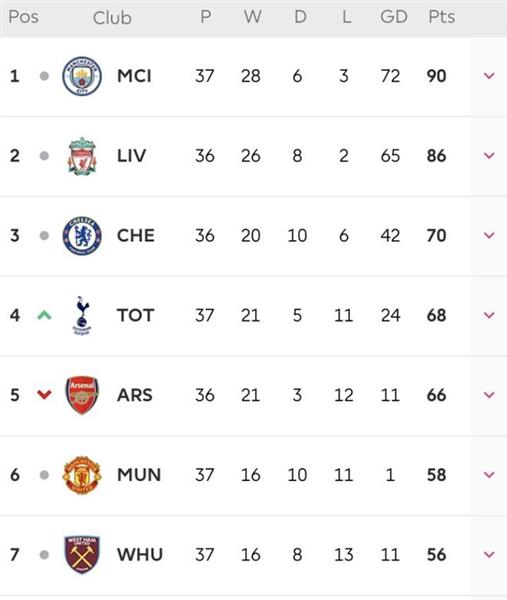Click the Club column header
Image resolution: width=507 pixels, height=600 pixels.
[112, 18]
